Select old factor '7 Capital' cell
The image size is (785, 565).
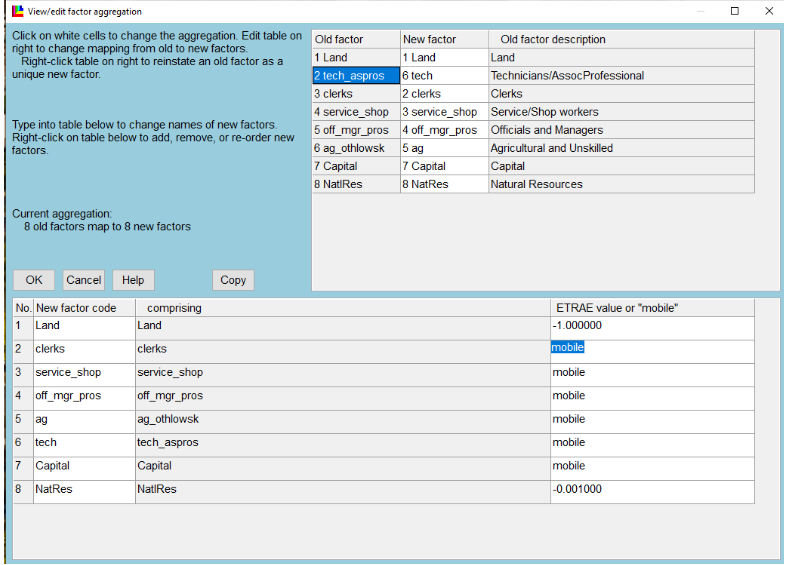[356, 166]
